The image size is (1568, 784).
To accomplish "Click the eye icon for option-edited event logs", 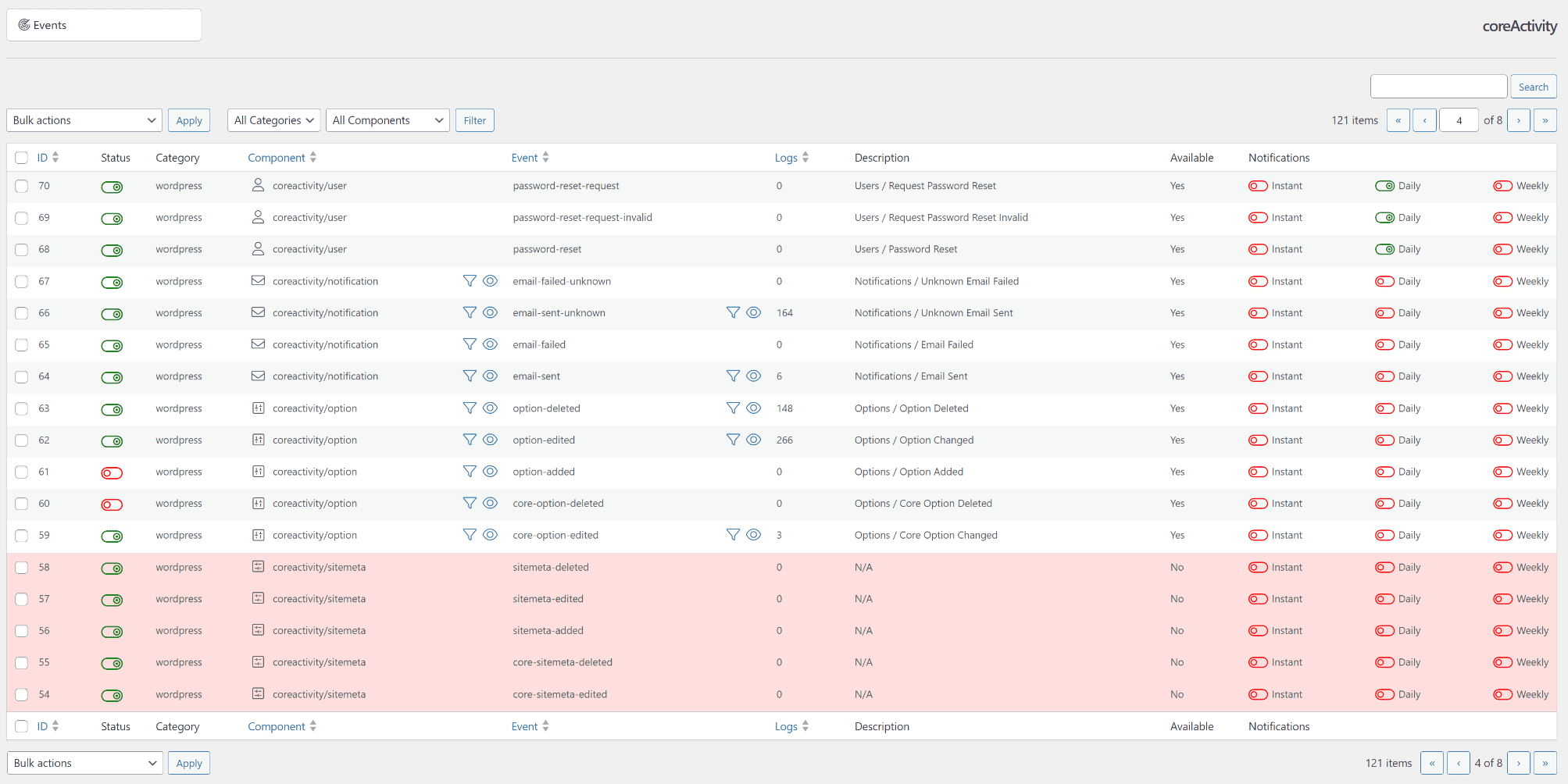I will pos(754,440).
